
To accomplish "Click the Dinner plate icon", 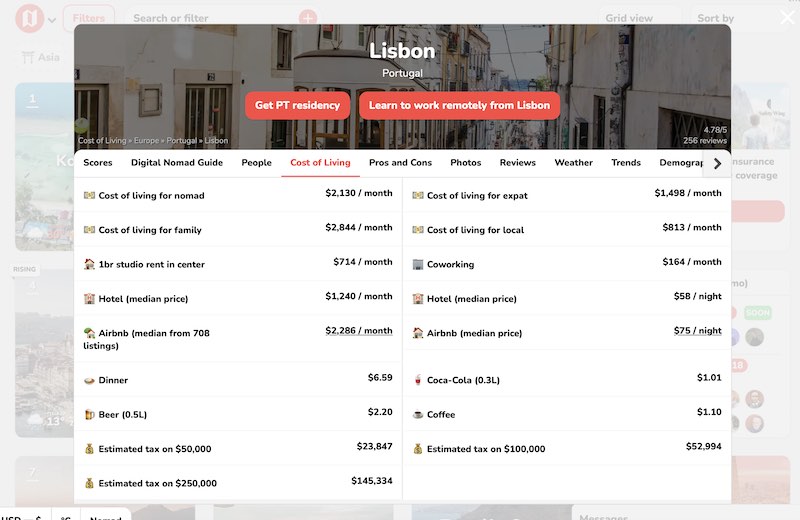I will pyautogui.click(x=89, y=380).
